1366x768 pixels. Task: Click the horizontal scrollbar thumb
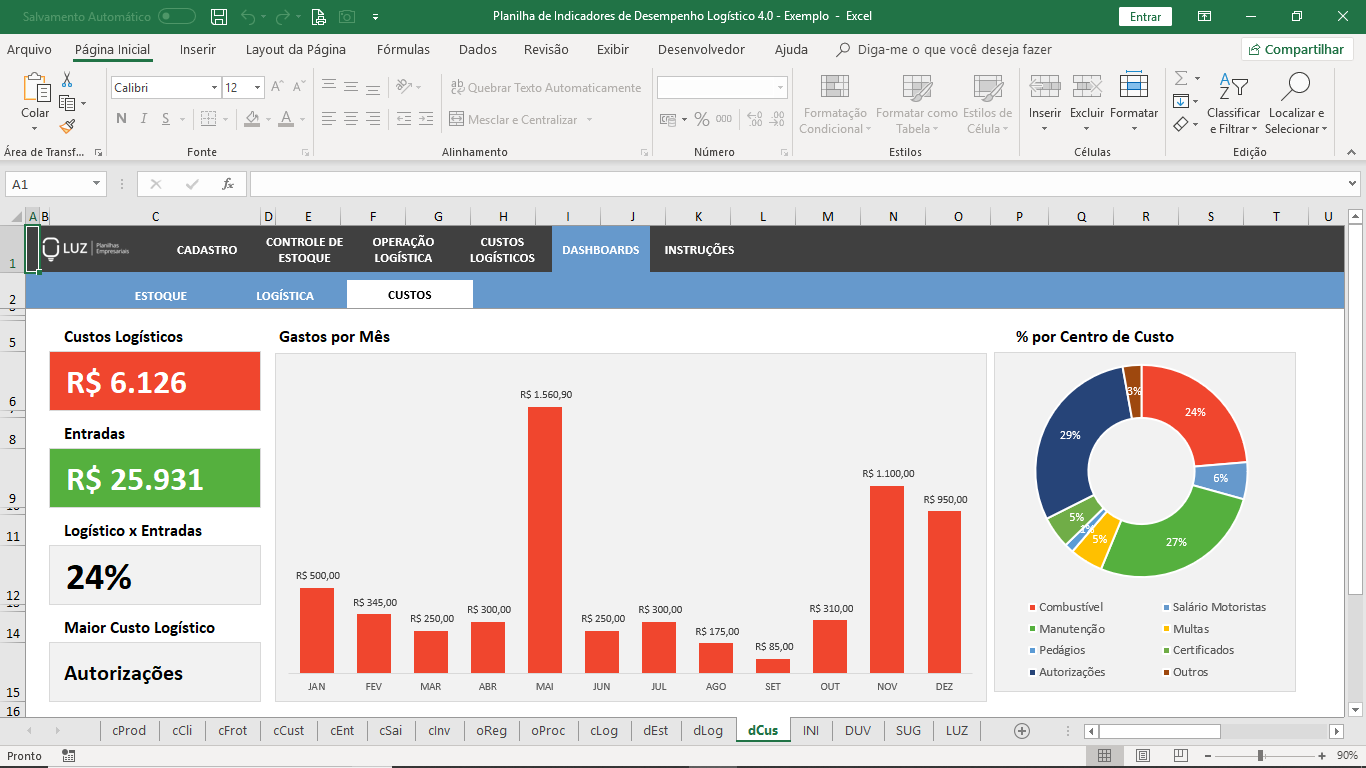coord(1159,731)
